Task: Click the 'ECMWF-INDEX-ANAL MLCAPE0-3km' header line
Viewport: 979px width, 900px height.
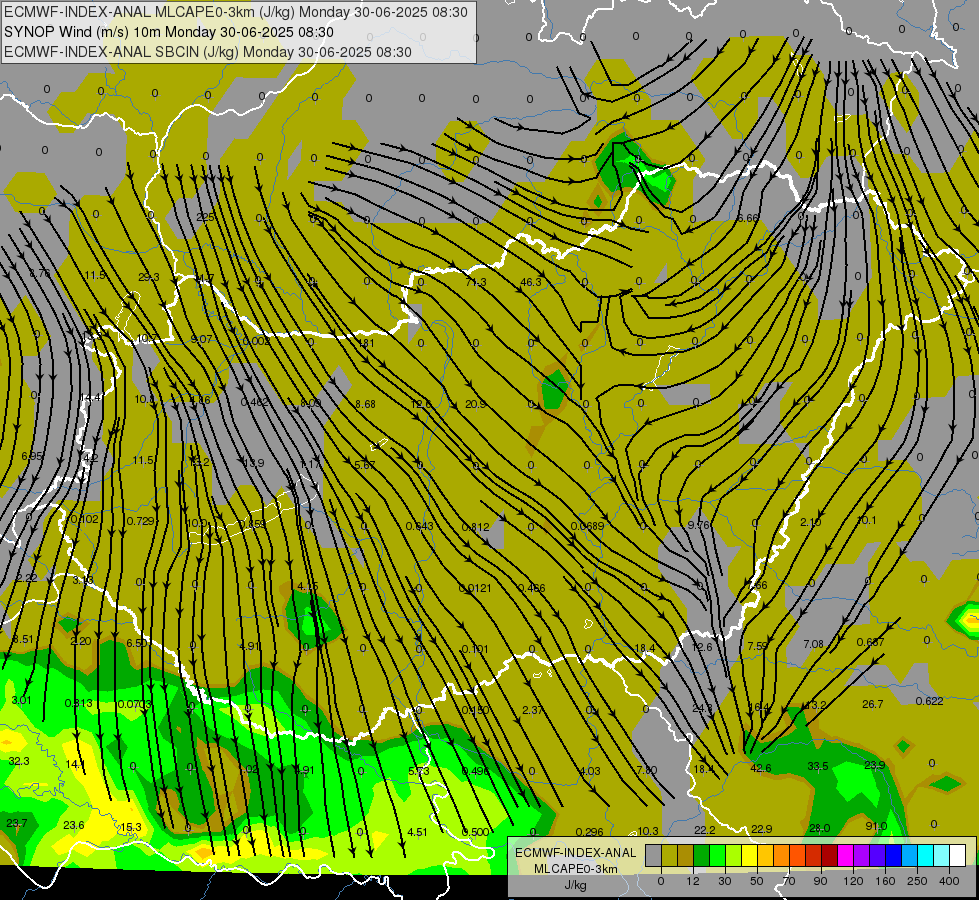Action: (x=235, y=12)
